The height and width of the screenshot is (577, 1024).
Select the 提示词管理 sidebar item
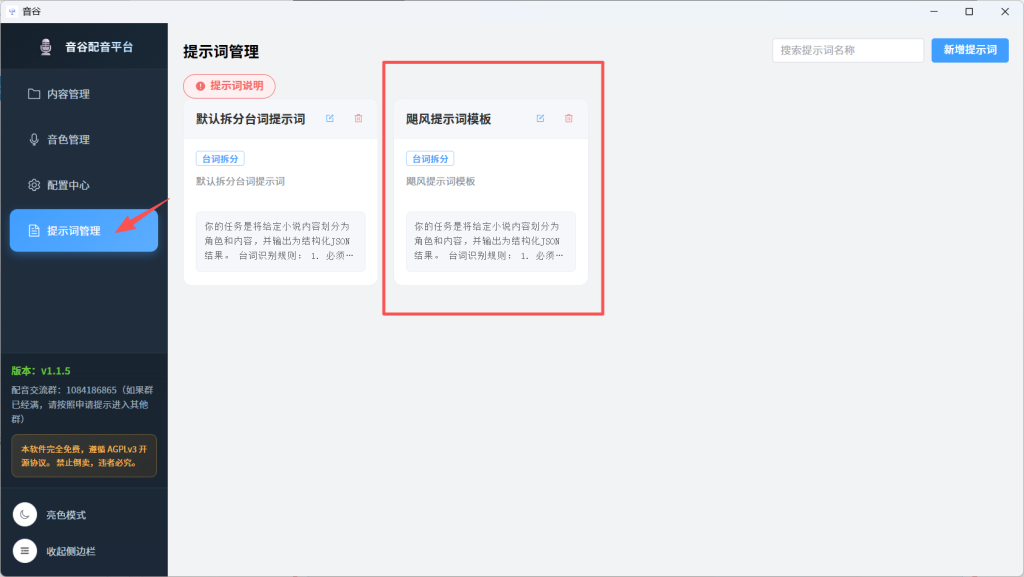point(84,230)
